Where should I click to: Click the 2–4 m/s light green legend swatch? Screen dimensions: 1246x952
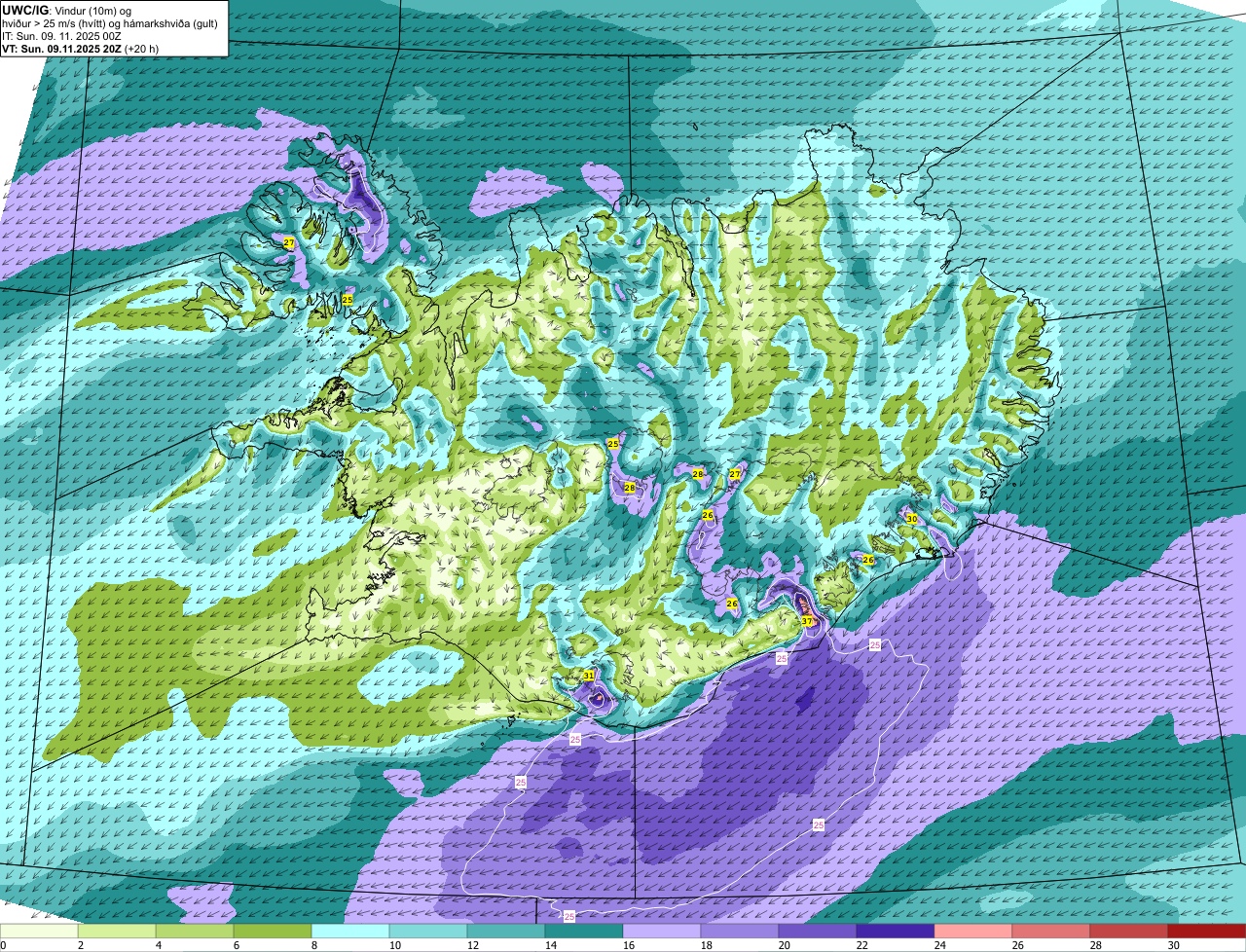coord(117,932)
